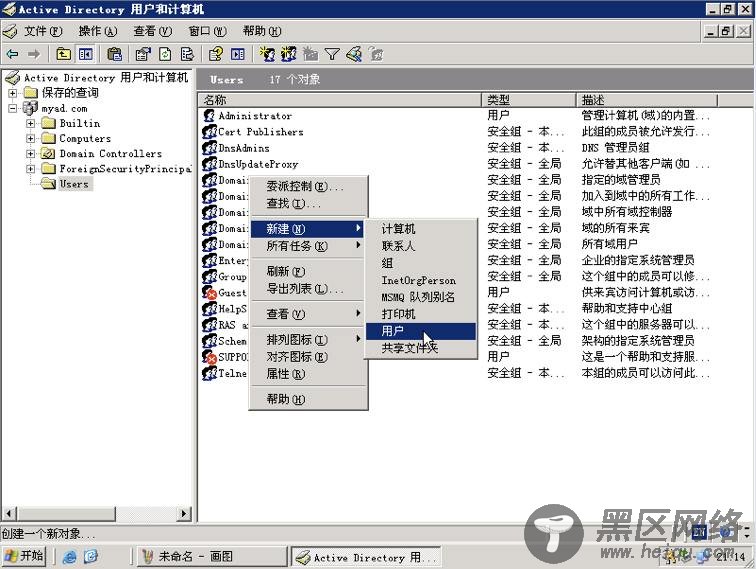
Task: Click the Export List toolbar icon
Action: pyautogui.click(x=187, y=54)
